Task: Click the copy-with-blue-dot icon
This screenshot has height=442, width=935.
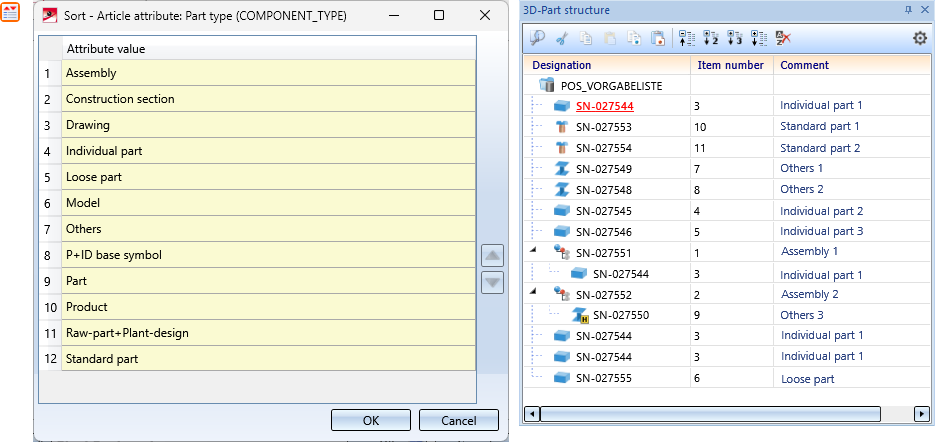Action: (633, 38)
